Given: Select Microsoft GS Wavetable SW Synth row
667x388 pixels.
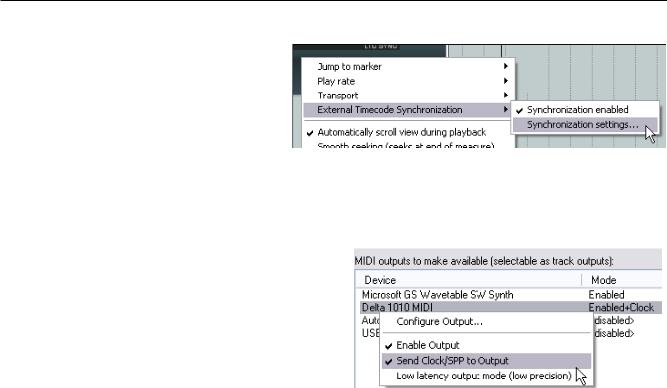Looking at the screenshot, I should click(510, 295).
